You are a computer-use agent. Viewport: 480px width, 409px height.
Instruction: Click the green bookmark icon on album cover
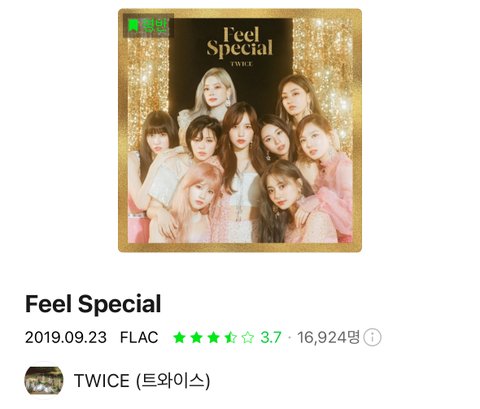(133, 25)
